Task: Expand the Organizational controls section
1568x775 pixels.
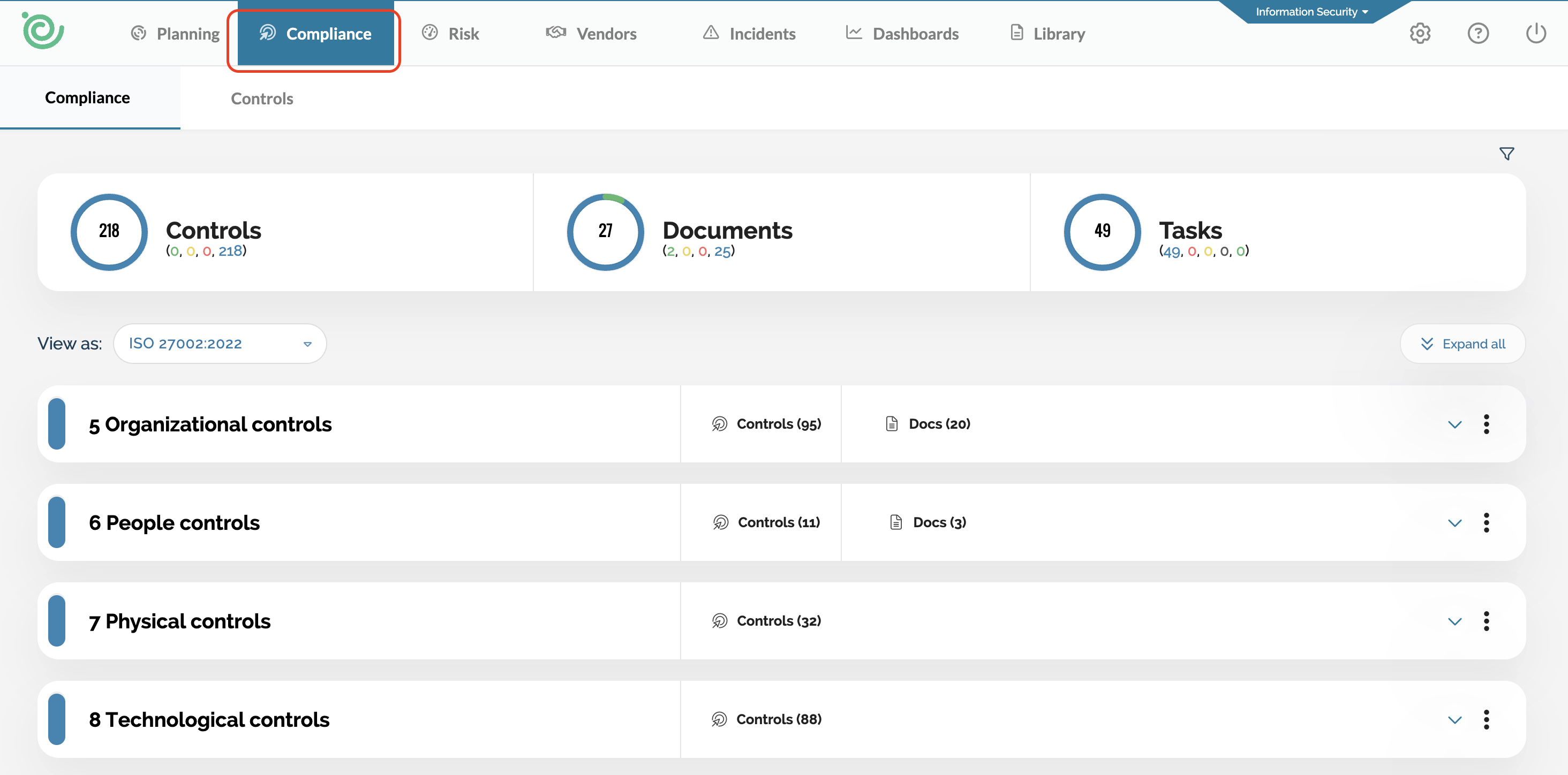Action: pos(1454,424)
